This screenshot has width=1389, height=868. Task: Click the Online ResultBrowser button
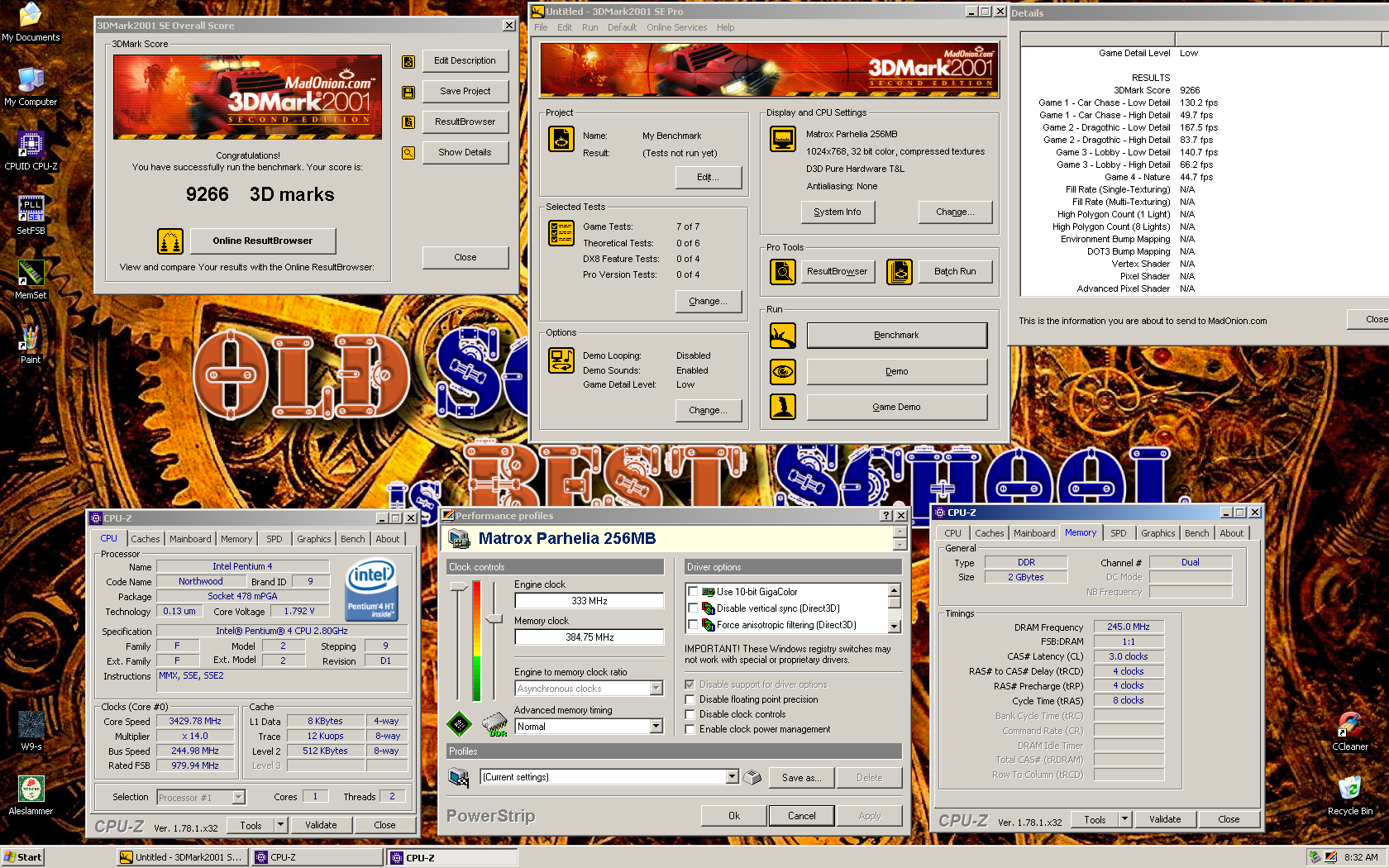point(263,241)
